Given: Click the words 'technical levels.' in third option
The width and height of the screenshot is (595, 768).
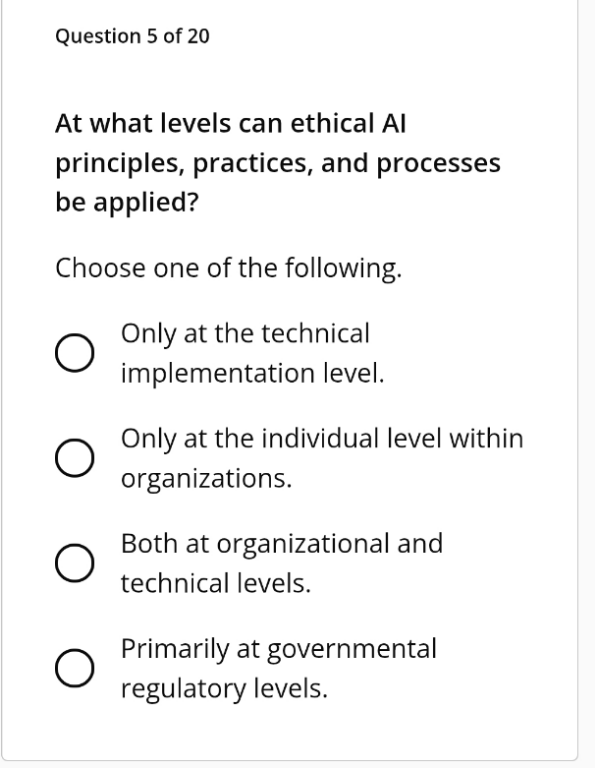Looking at the screenshot, I should pyautogui.click(x=216, y=583).
